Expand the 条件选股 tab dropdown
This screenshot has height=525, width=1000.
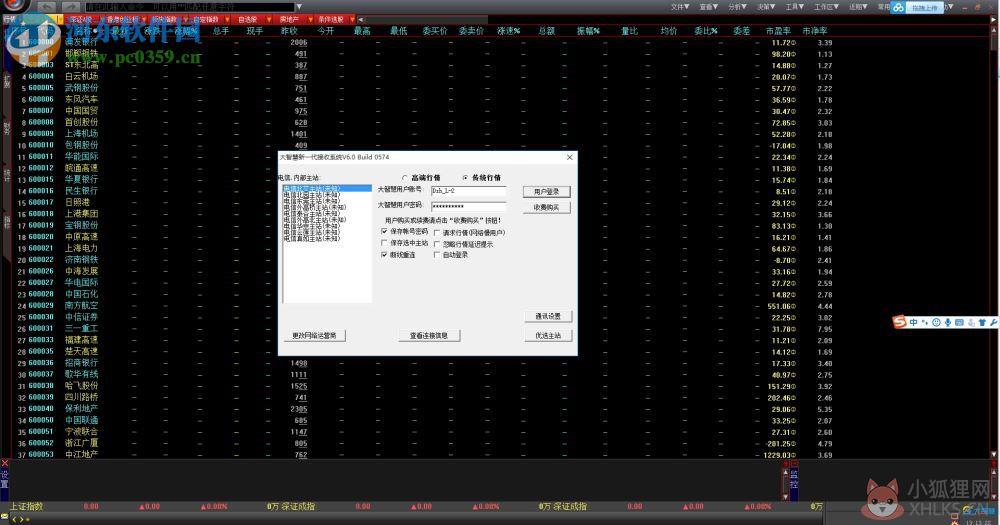click(351, 20)
